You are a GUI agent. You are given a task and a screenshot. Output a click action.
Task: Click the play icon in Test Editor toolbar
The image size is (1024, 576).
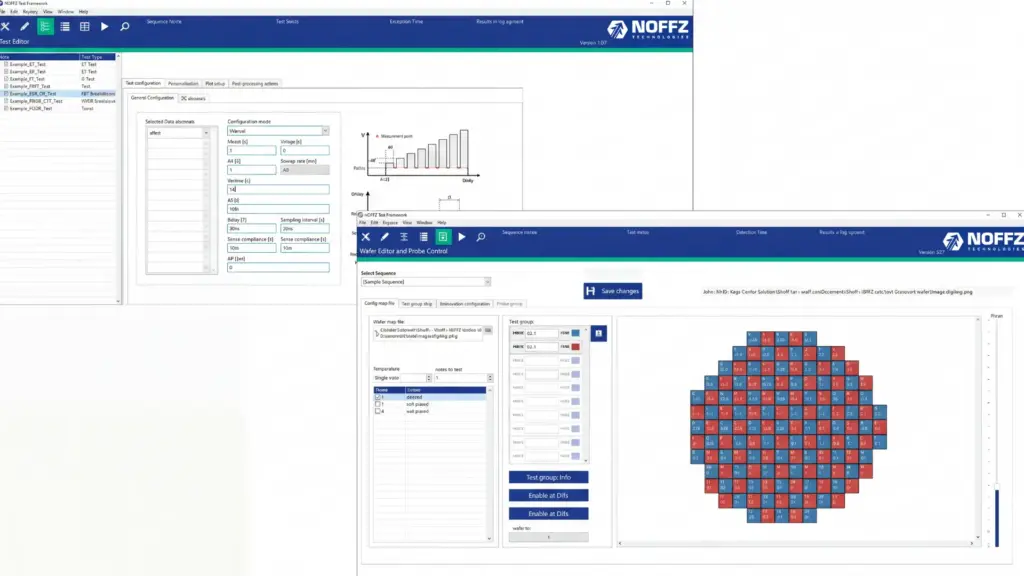pyautogui.click(x=104, y=27)
